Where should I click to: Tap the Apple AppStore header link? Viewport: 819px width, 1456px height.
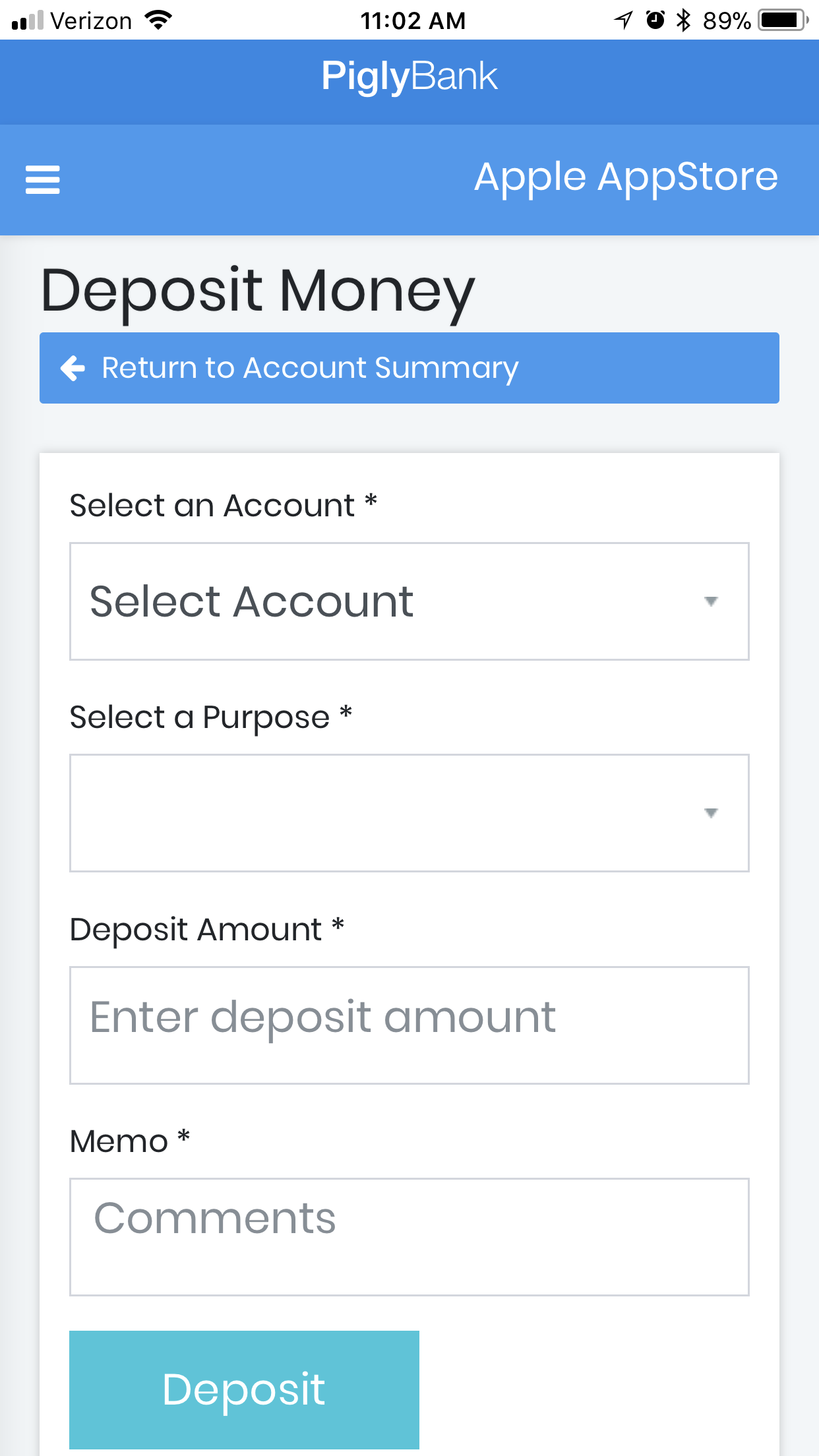[x=626, y=177]
